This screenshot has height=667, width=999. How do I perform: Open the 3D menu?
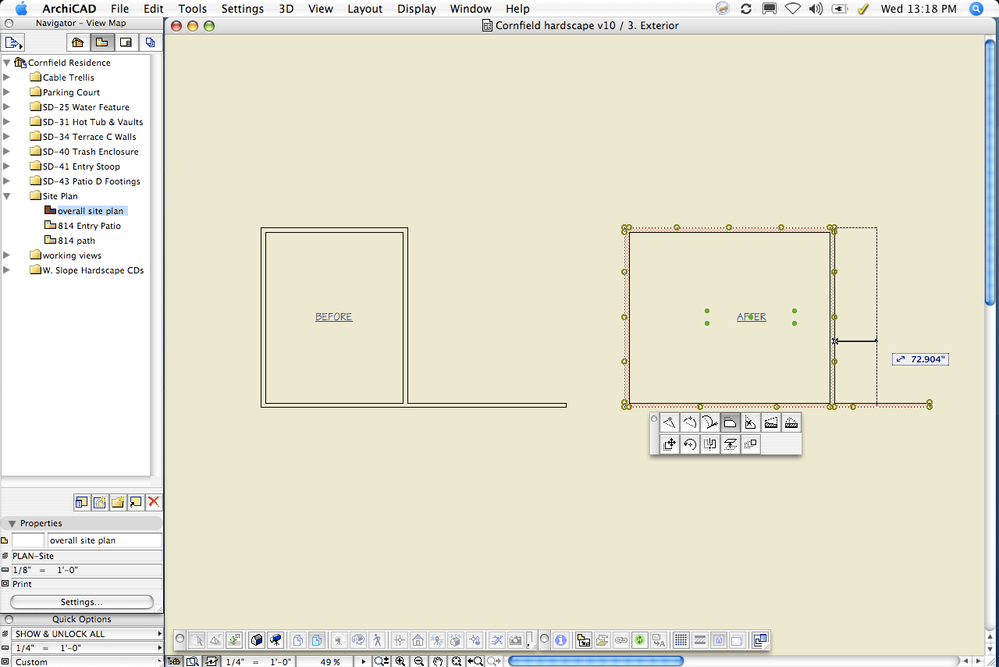(x=286, y=9)
